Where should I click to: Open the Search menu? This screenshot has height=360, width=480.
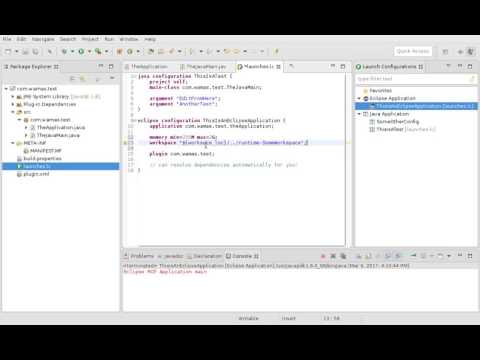click(68, 39)
